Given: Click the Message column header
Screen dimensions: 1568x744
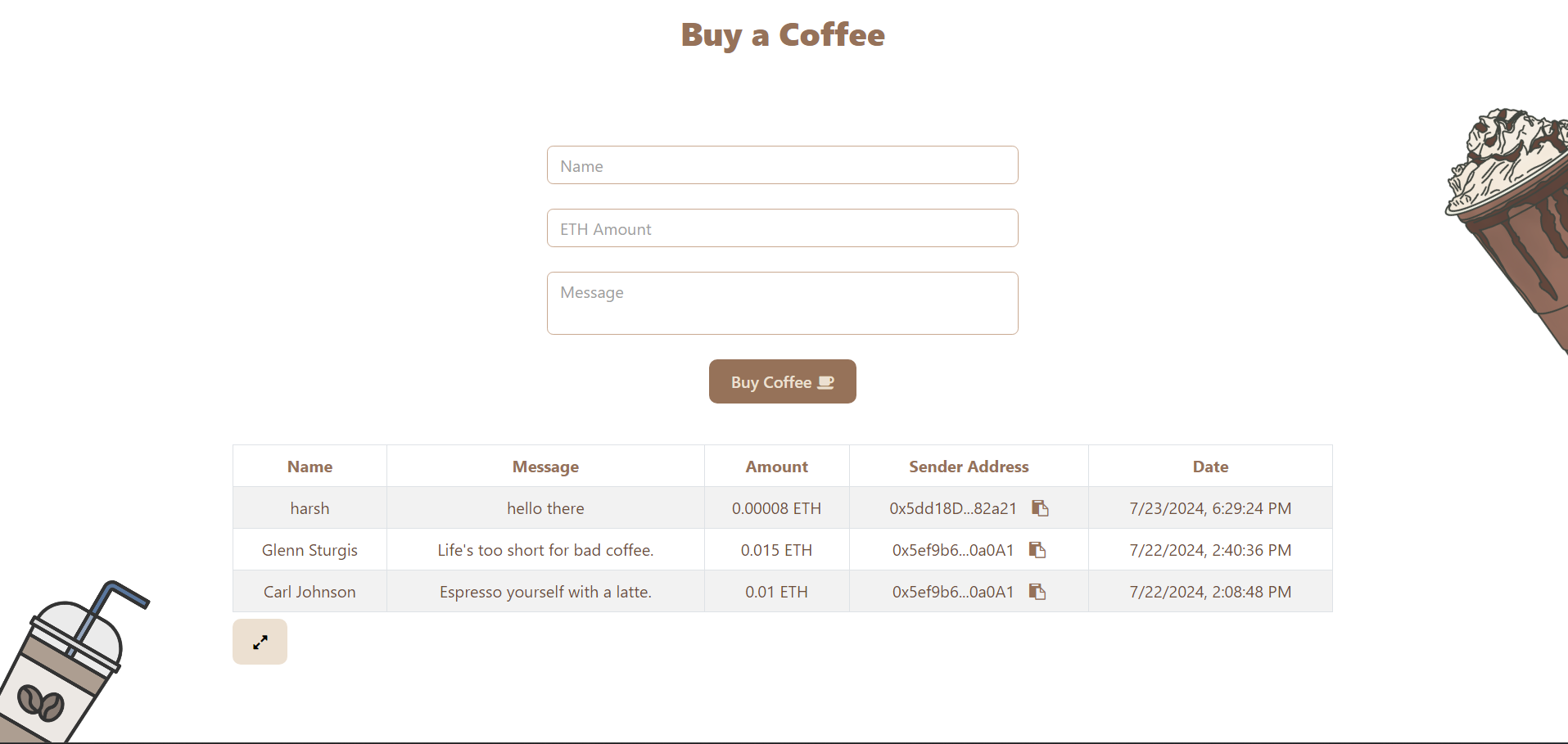Looking at the screenshot, I should 545,467.
